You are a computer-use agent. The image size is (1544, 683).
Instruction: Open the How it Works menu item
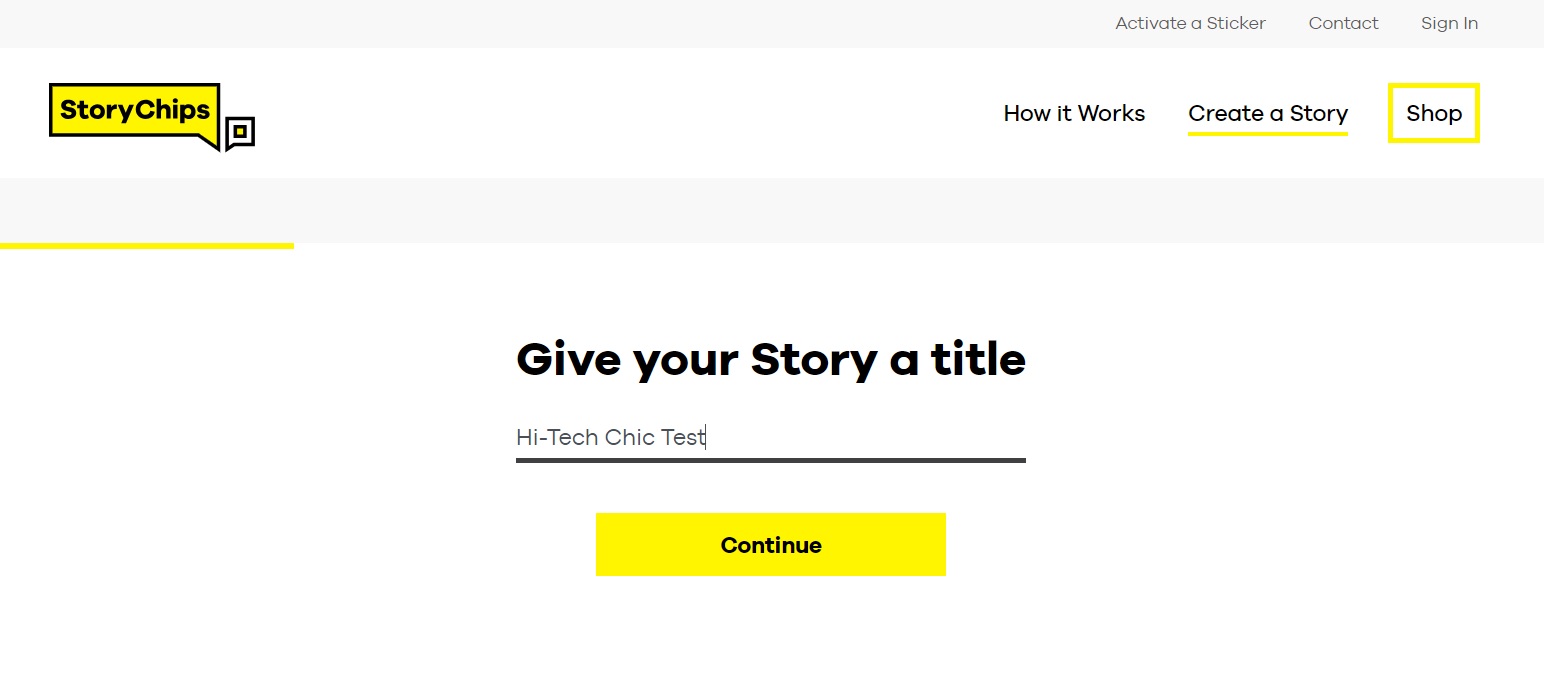click(1074, 113)
